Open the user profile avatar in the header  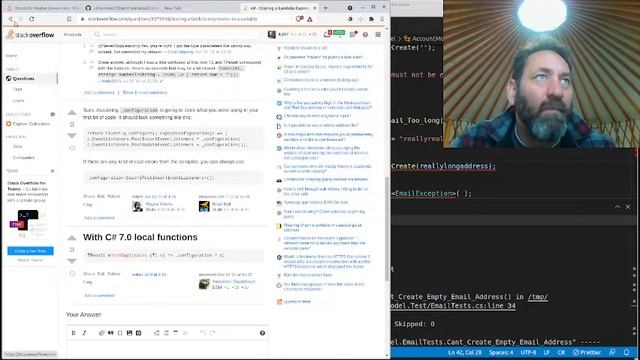click(x=271, y=35)
